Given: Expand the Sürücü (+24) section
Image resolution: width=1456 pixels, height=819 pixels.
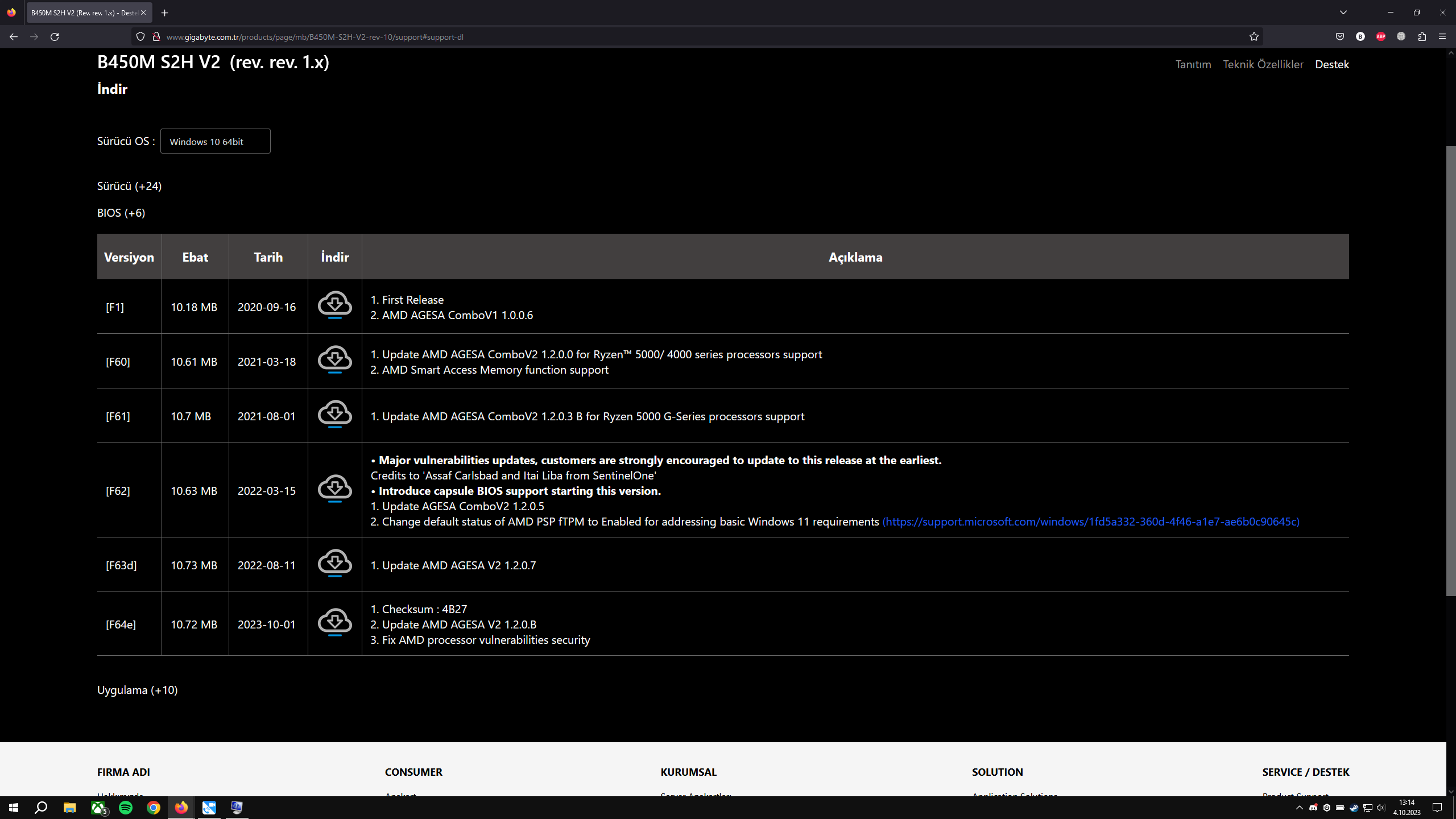Looking at the screenshot, I should click(x=129, y=186).
